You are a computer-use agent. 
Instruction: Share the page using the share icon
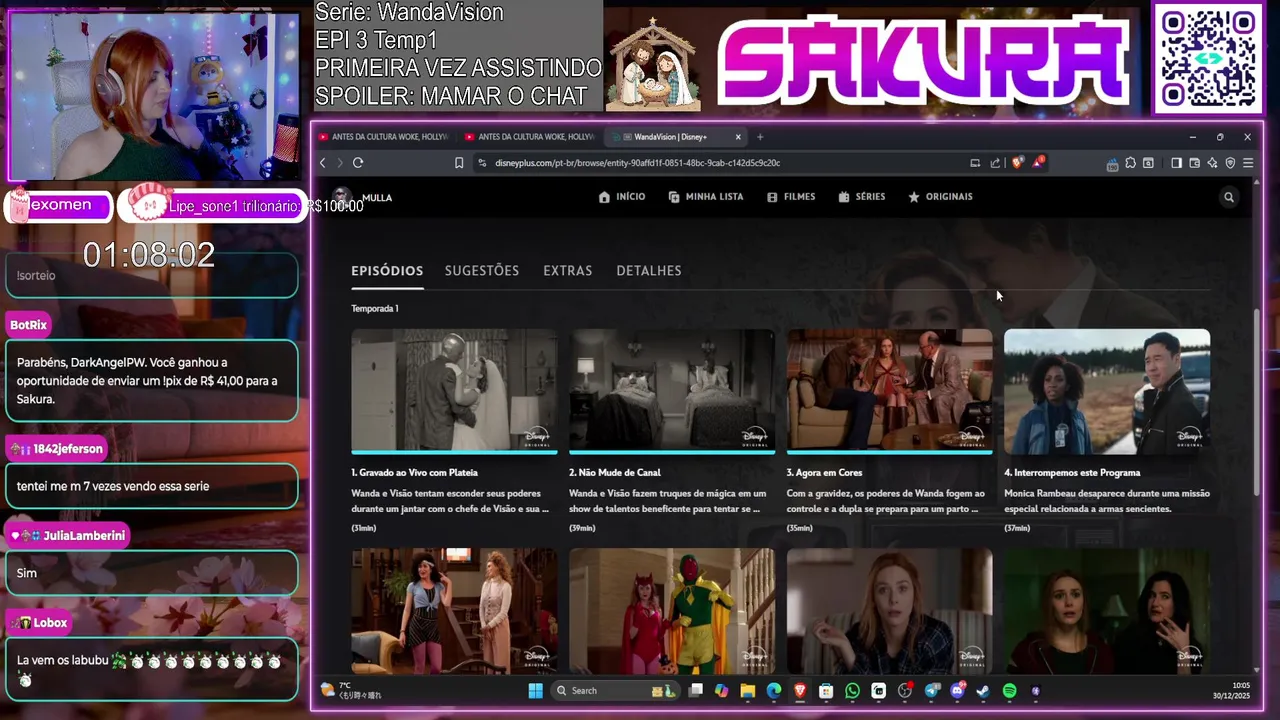click(x=995, y=163)
